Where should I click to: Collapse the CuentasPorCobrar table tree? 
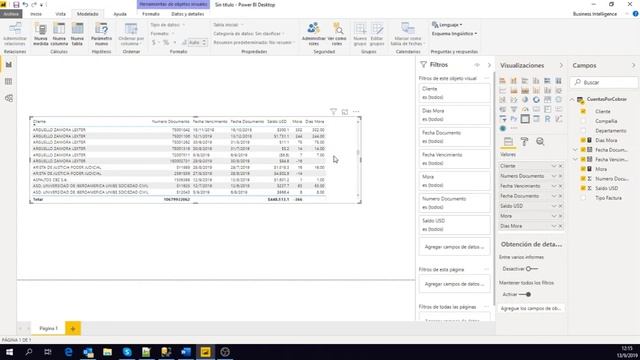572,100
